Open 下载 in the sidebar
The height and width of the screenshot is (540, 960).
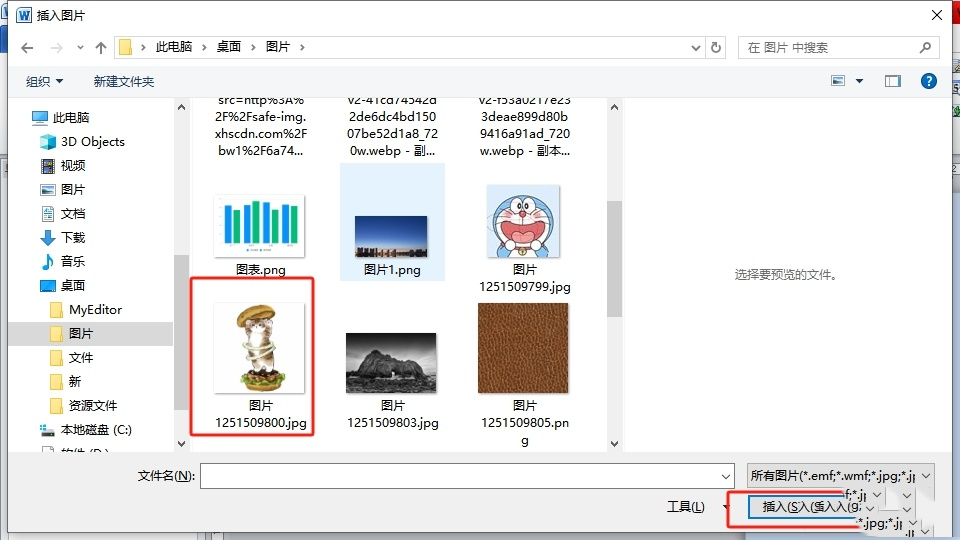click(63, 238)
